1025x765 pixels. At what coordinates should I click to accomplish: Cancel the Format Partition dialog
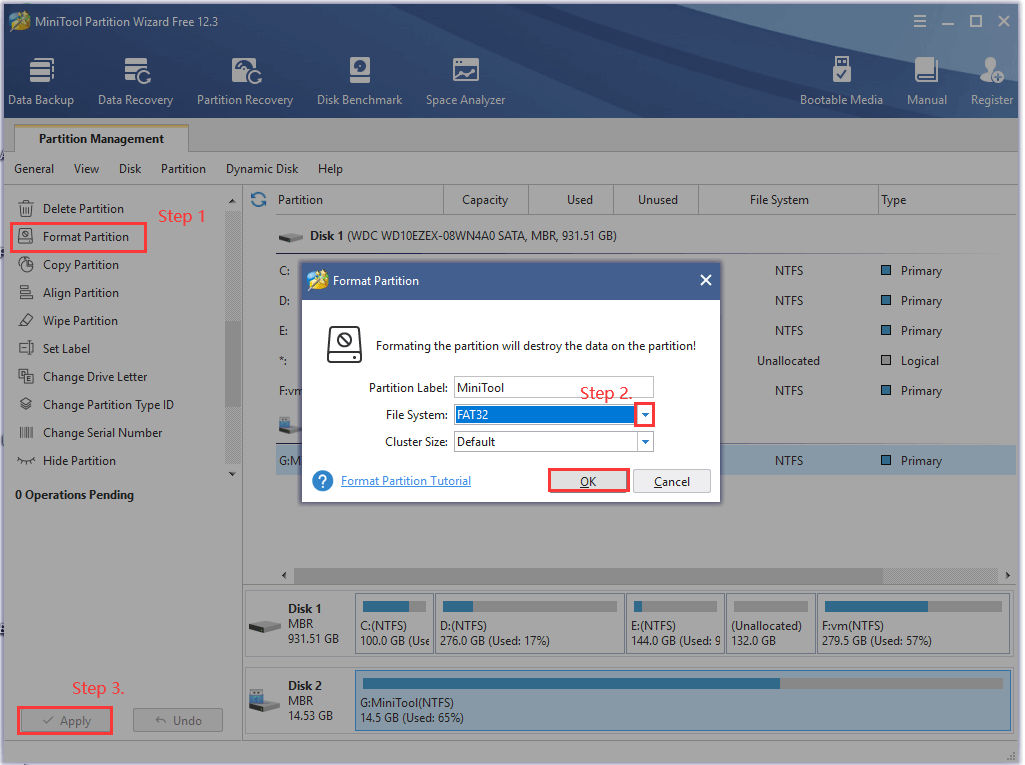pyautogui.click(x=672, y=481)
